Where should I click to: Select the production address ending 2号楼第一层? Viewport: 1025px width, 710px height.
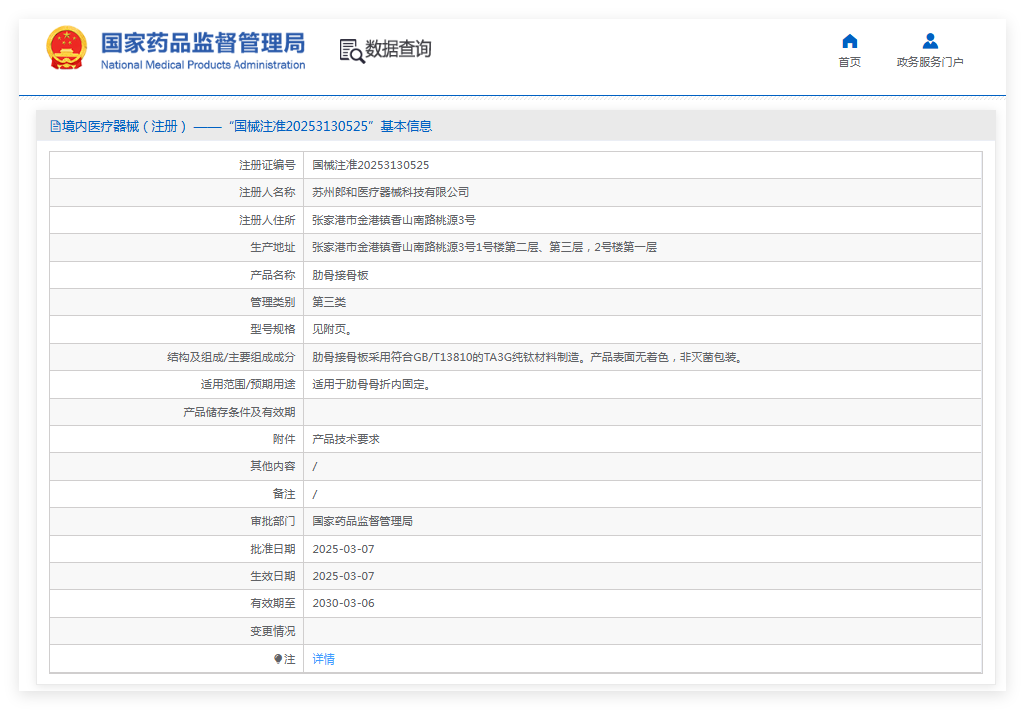(x=484, y=247)
